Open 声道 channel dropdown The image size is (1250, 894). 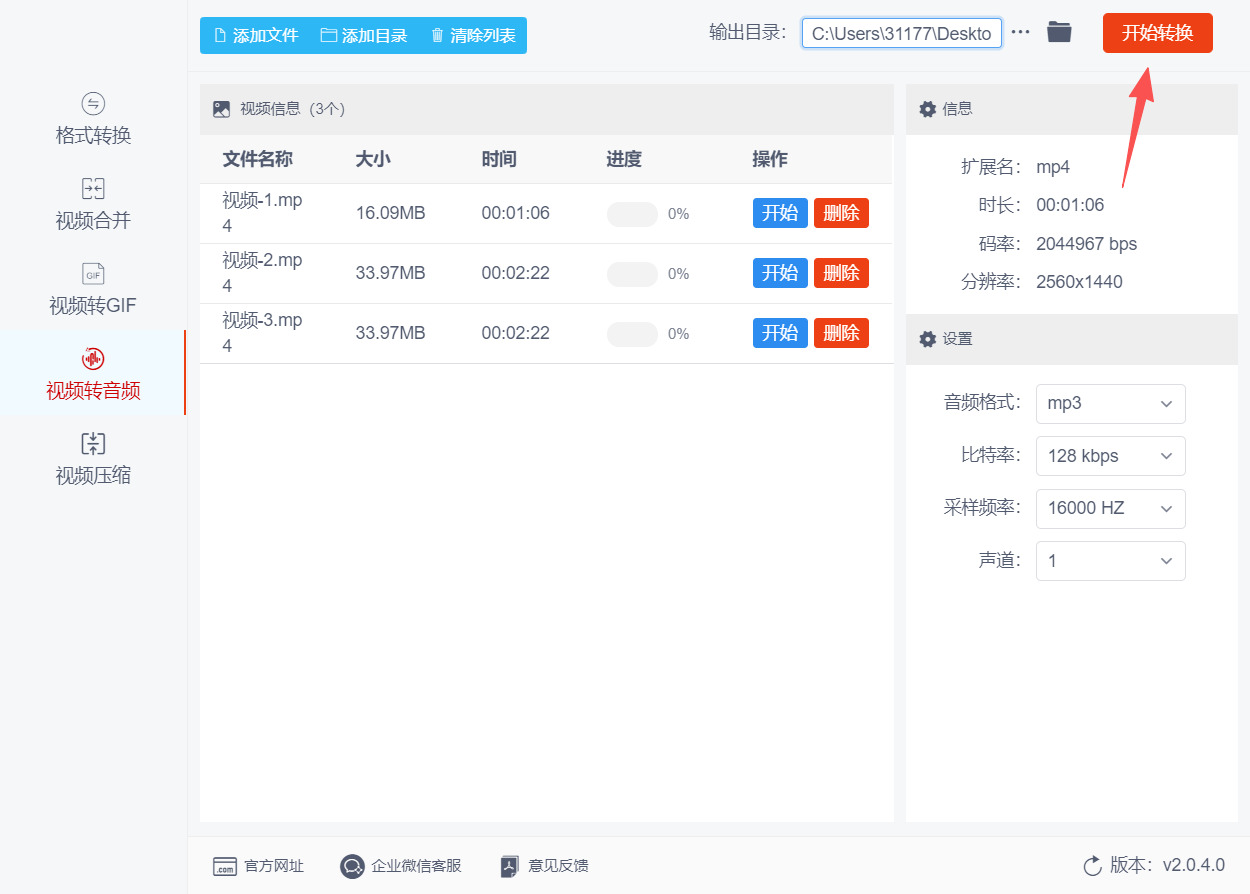[1110, 561]
